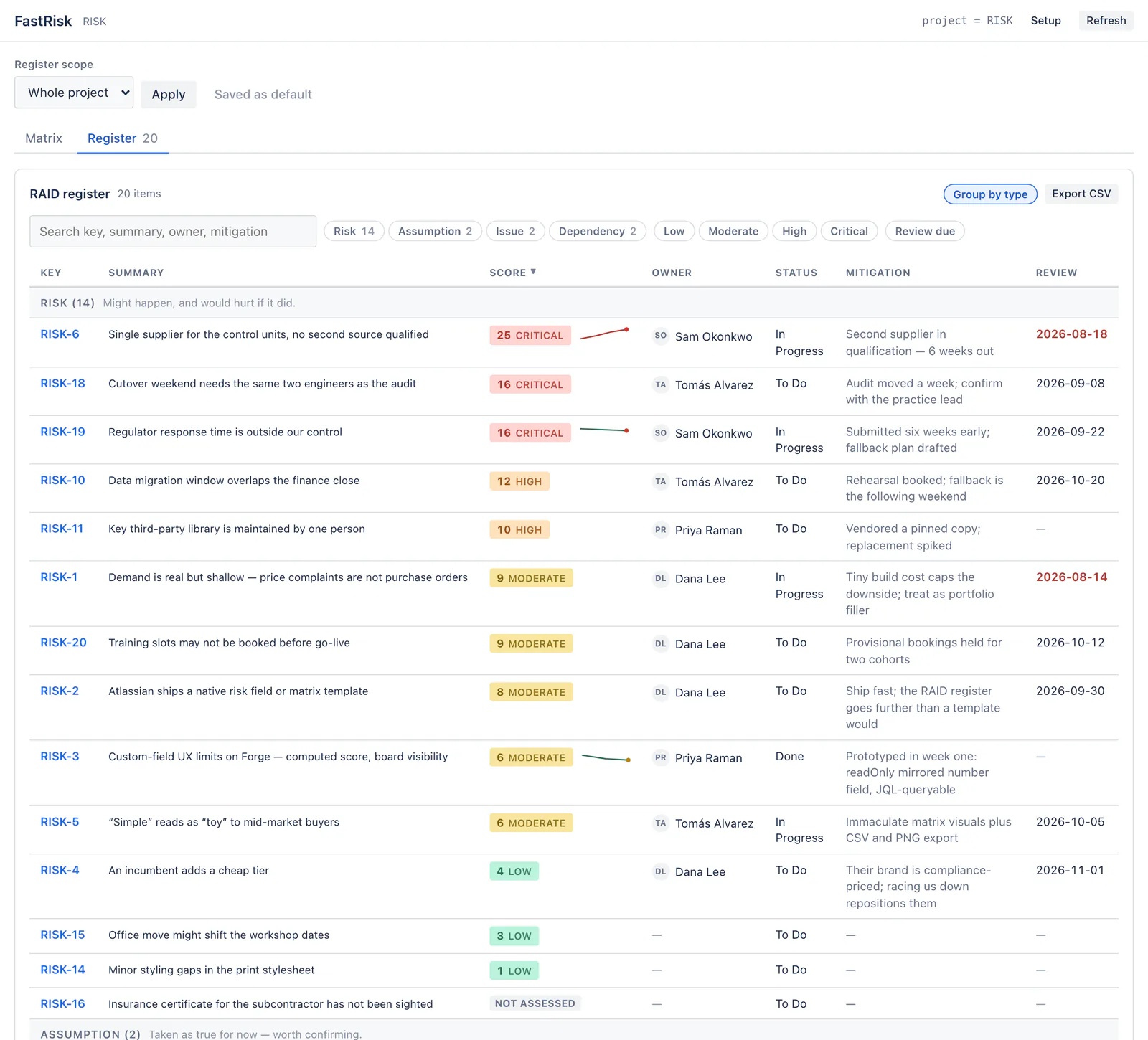
Task: Click Tomás Alvarez's TA avatar on RISK-18
Action: 661,385
